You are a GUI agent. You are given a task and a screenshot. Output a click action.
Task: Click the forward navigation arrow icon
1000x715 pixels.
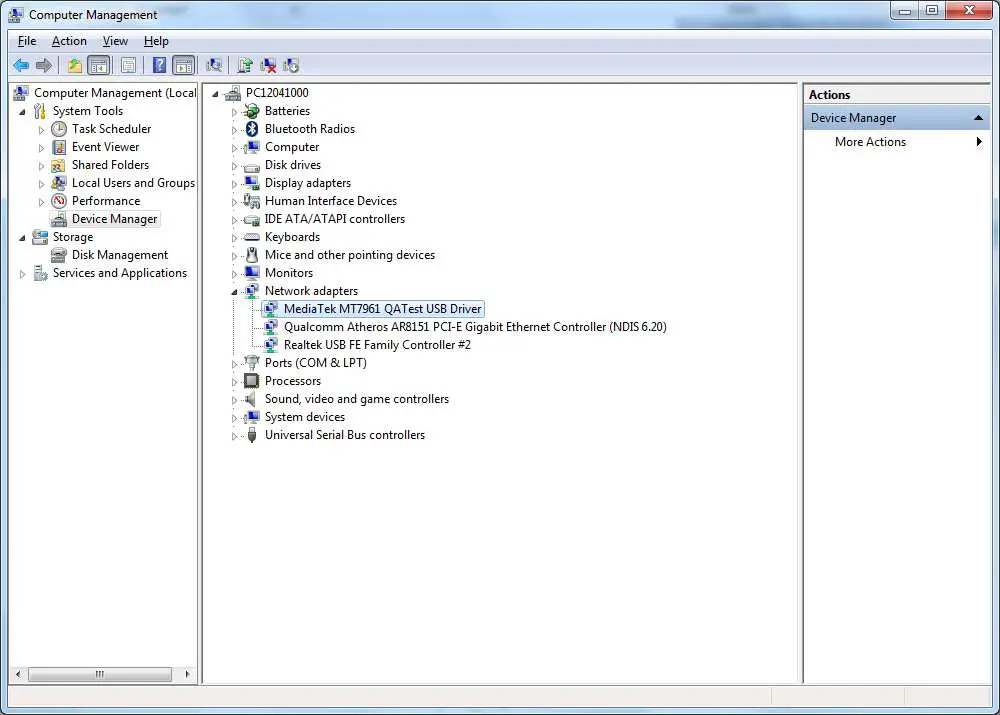(x=44, y=65)
